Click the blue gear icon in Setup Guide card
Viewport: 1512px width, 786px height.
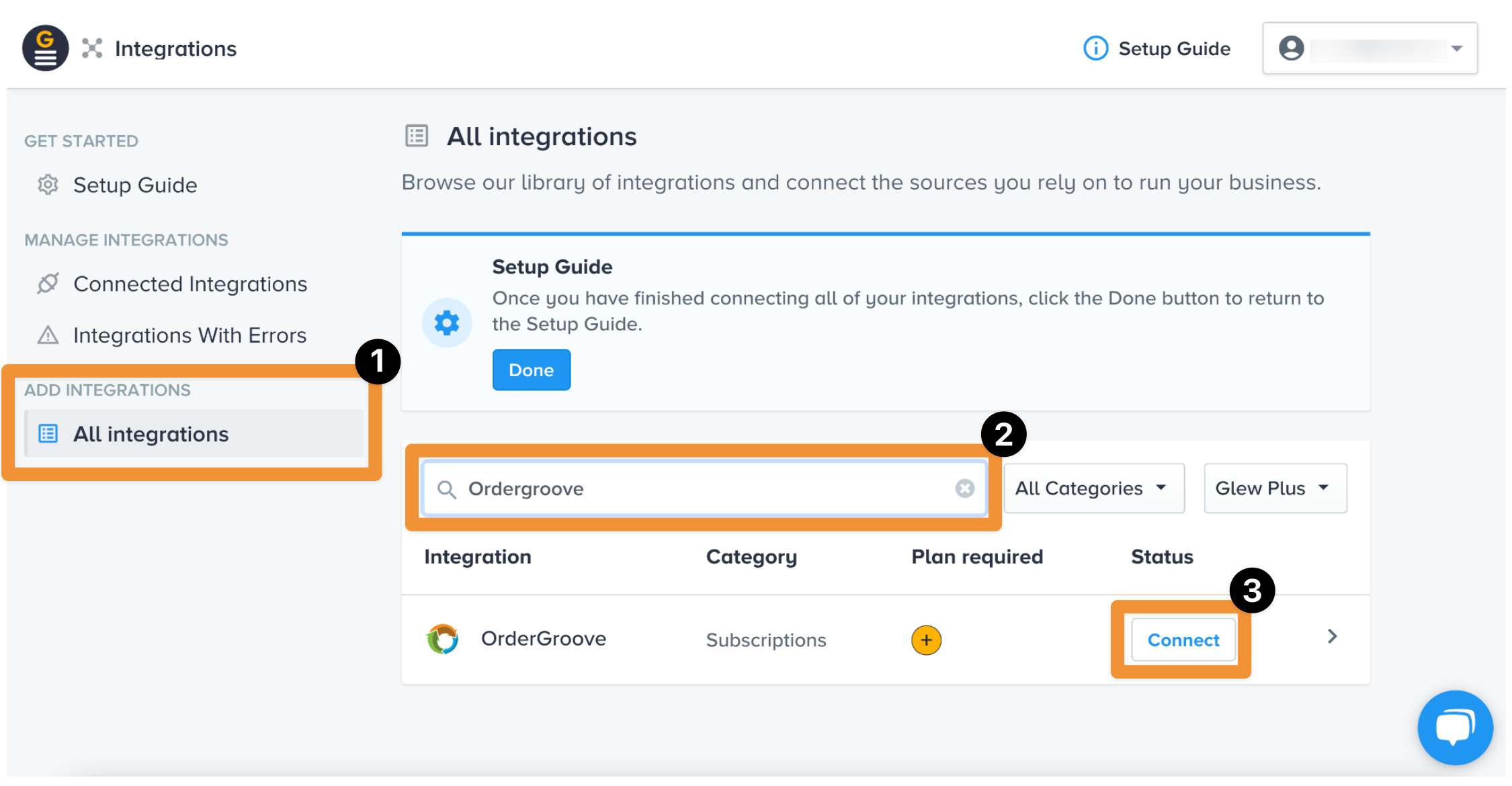[x=447, y=323]
